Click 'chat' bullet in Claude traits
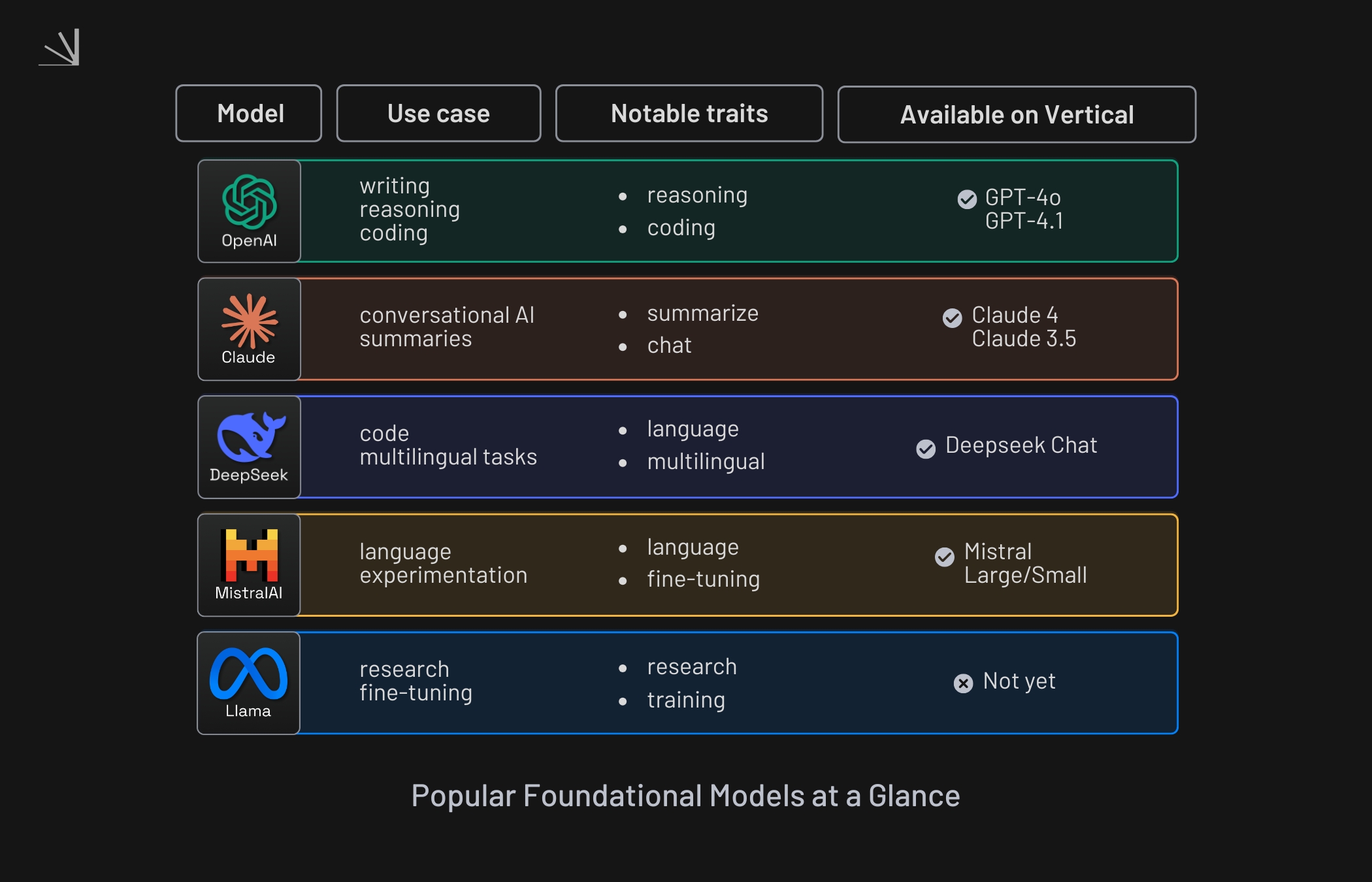Screen dimensions: 1372x882 click(x=669, y=346)
